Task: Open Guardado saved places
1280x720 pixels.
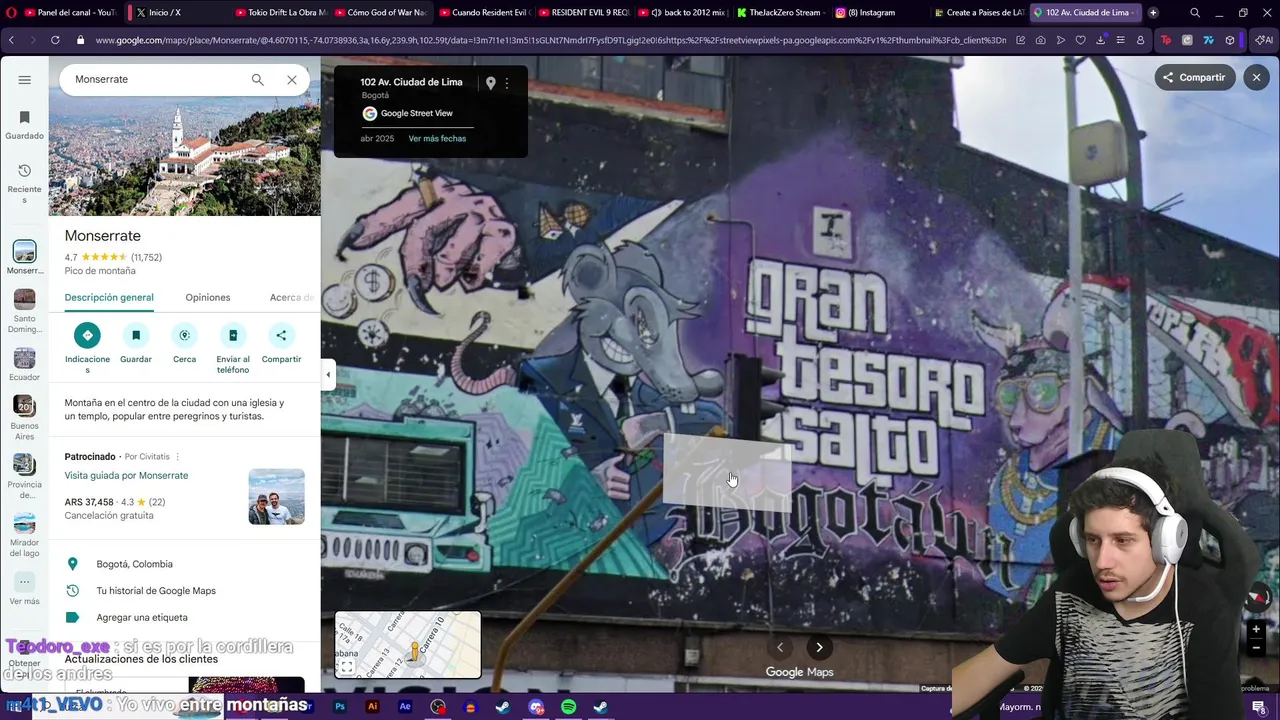Action: (24, 125)
